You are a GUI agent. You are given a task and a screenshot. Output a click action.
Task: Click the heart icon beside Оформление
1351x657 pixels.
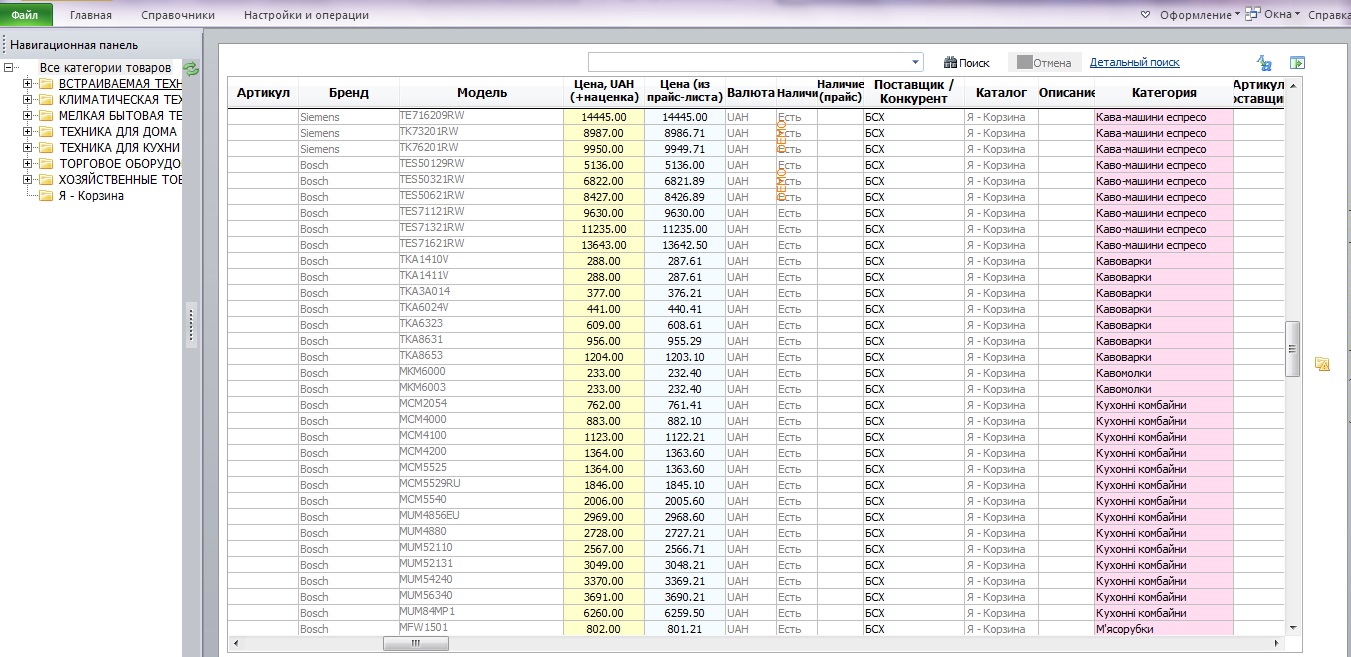click(1148, 15)
